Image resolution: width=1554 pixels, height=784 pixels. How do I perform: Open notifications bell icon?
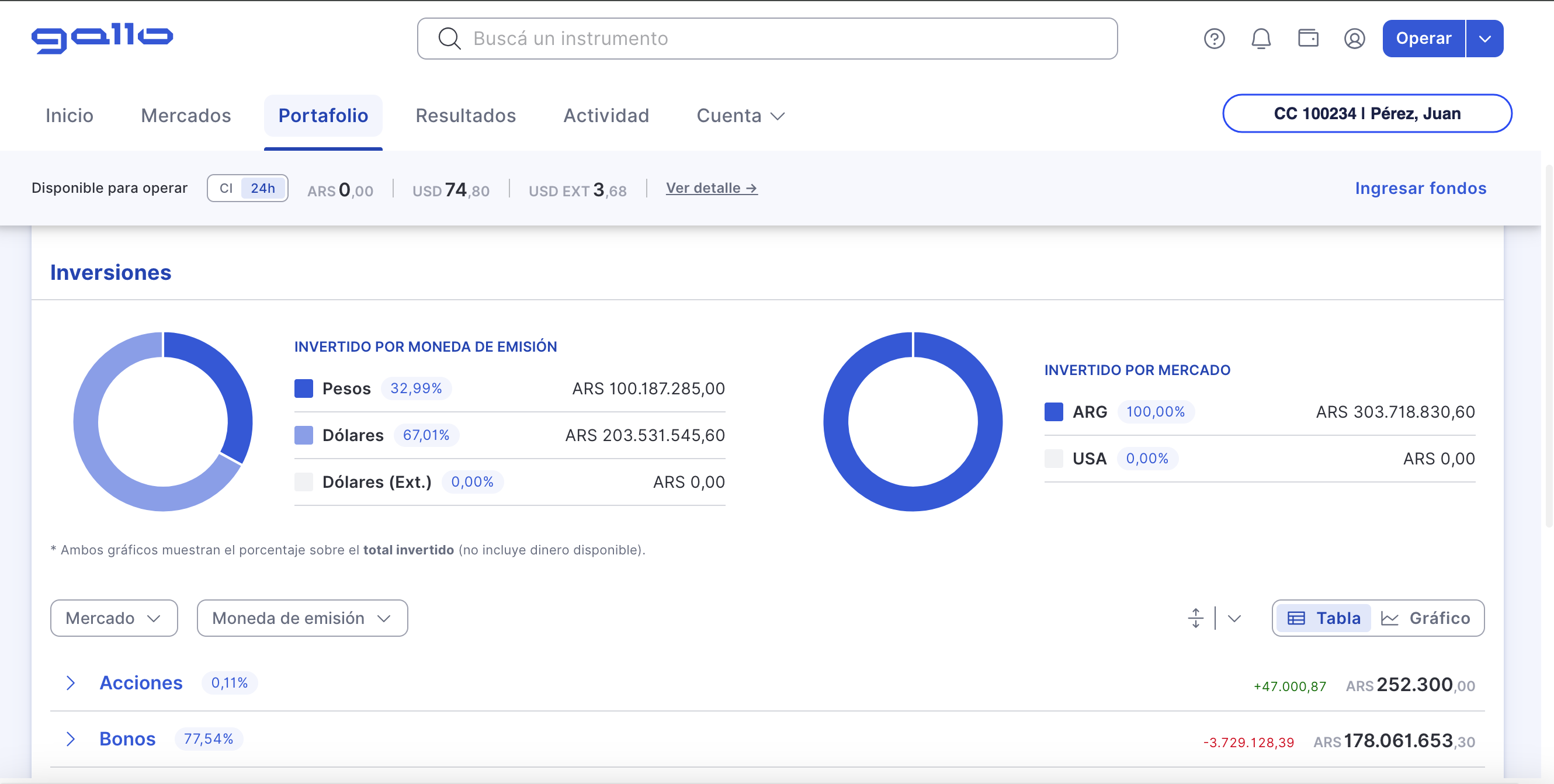pyautogui.click(x=1261, y=39)
